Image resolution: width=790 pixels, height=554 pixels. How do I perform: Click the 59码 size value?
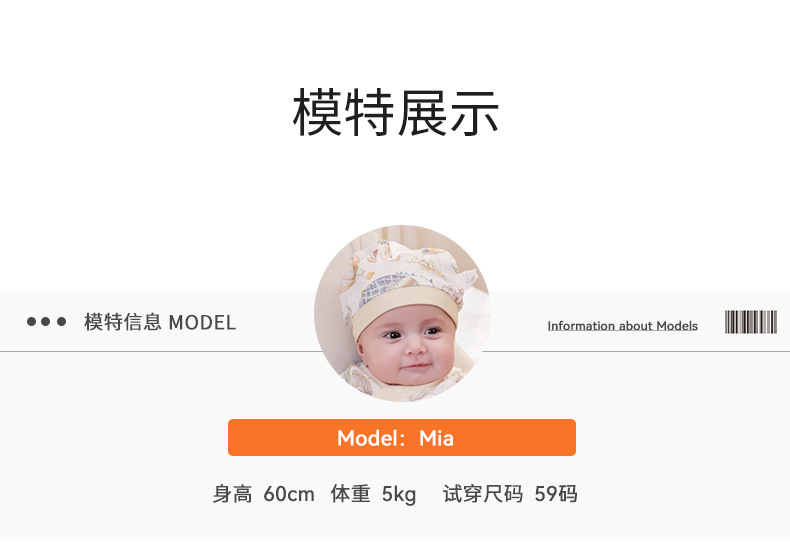556,494
